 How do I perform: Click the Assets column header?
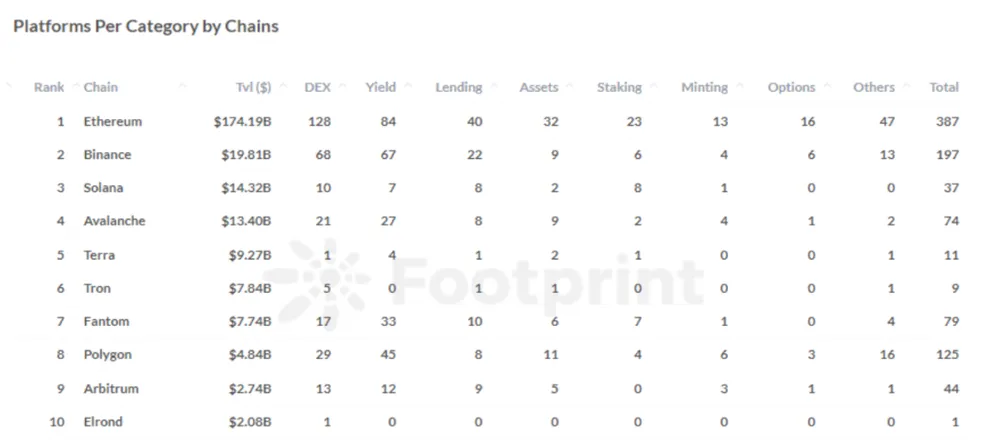point(539,87)
